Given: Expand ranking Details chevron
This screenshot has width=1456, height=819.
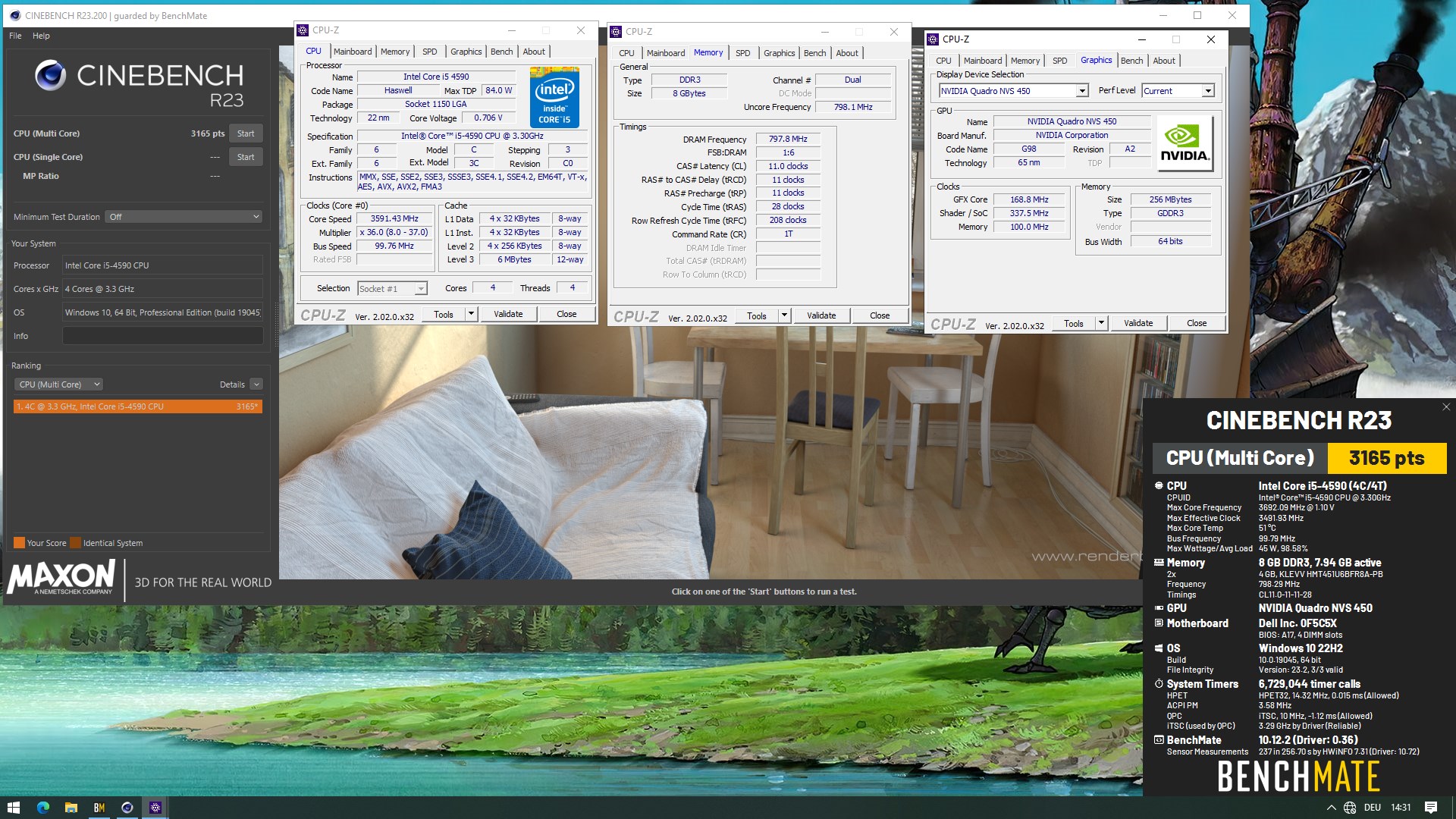Looking at the screenshot, I should coord(256,384).
